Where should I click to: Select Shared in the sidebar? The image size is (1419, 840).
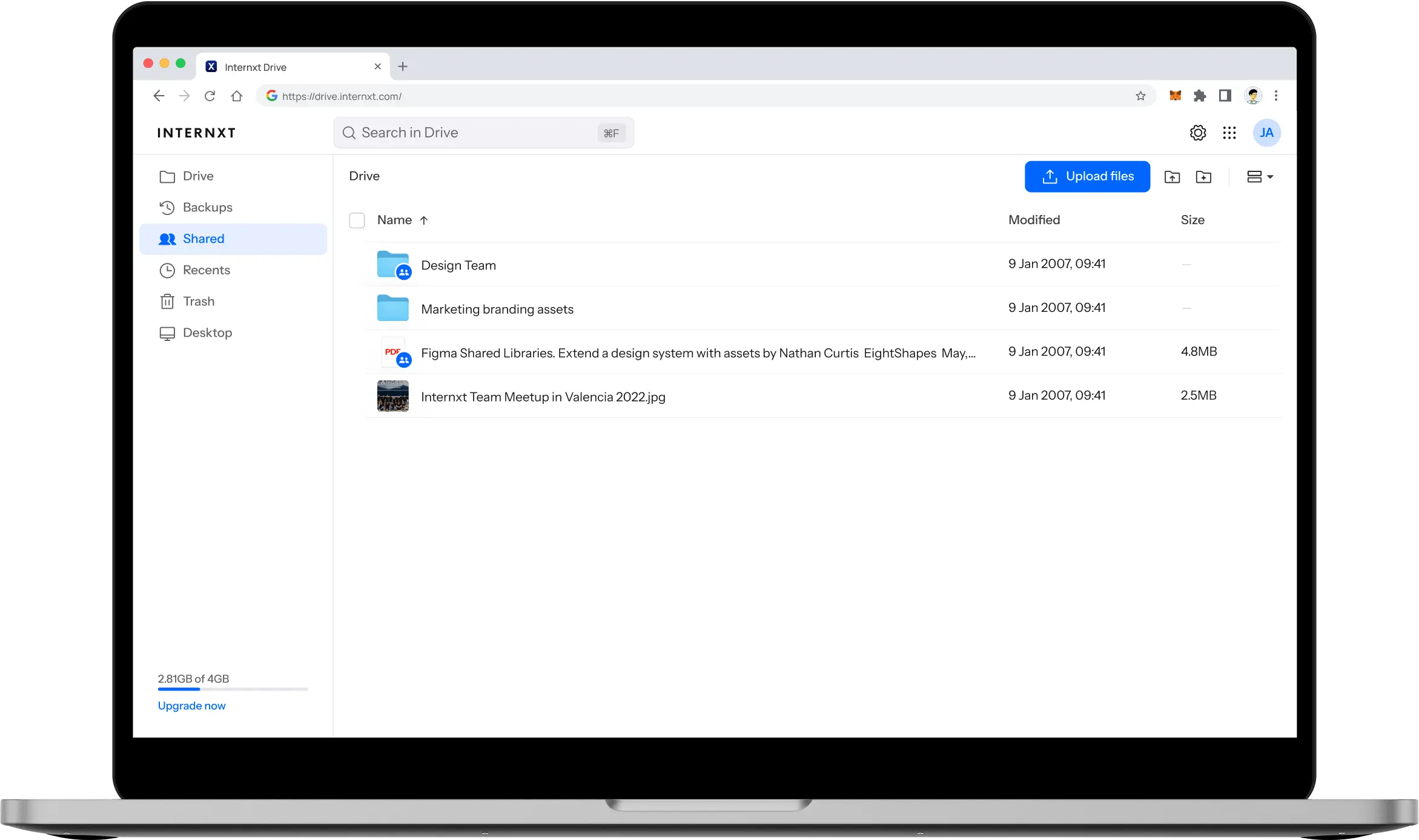pos(233,239)
